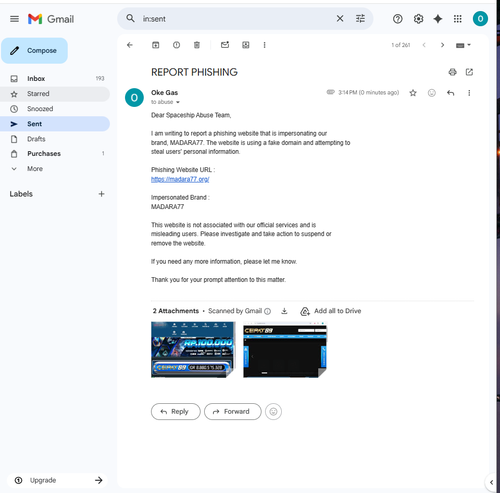This screenshot has width=500, height=493.
Task: Show Scanned by Gmail info icon
Action: coord(267,311)
